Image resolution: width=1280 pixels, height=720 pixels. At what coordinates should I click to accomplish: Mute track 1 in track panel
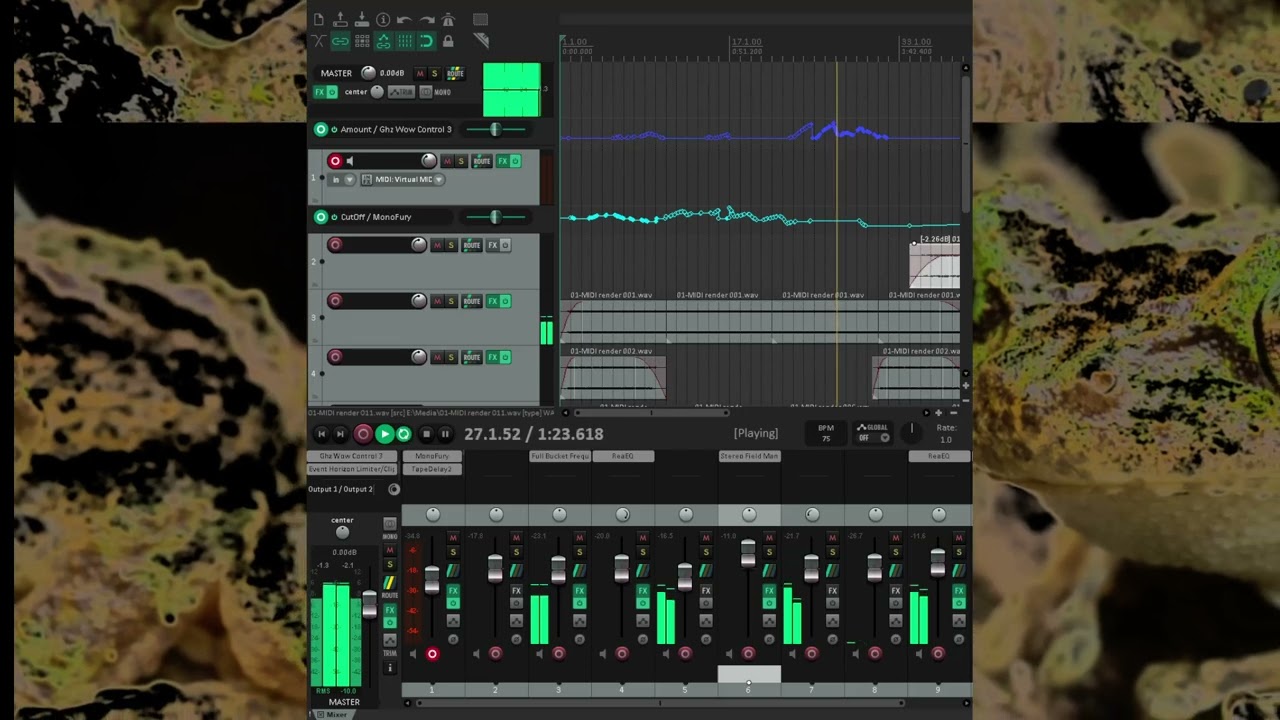pos(447,161)
